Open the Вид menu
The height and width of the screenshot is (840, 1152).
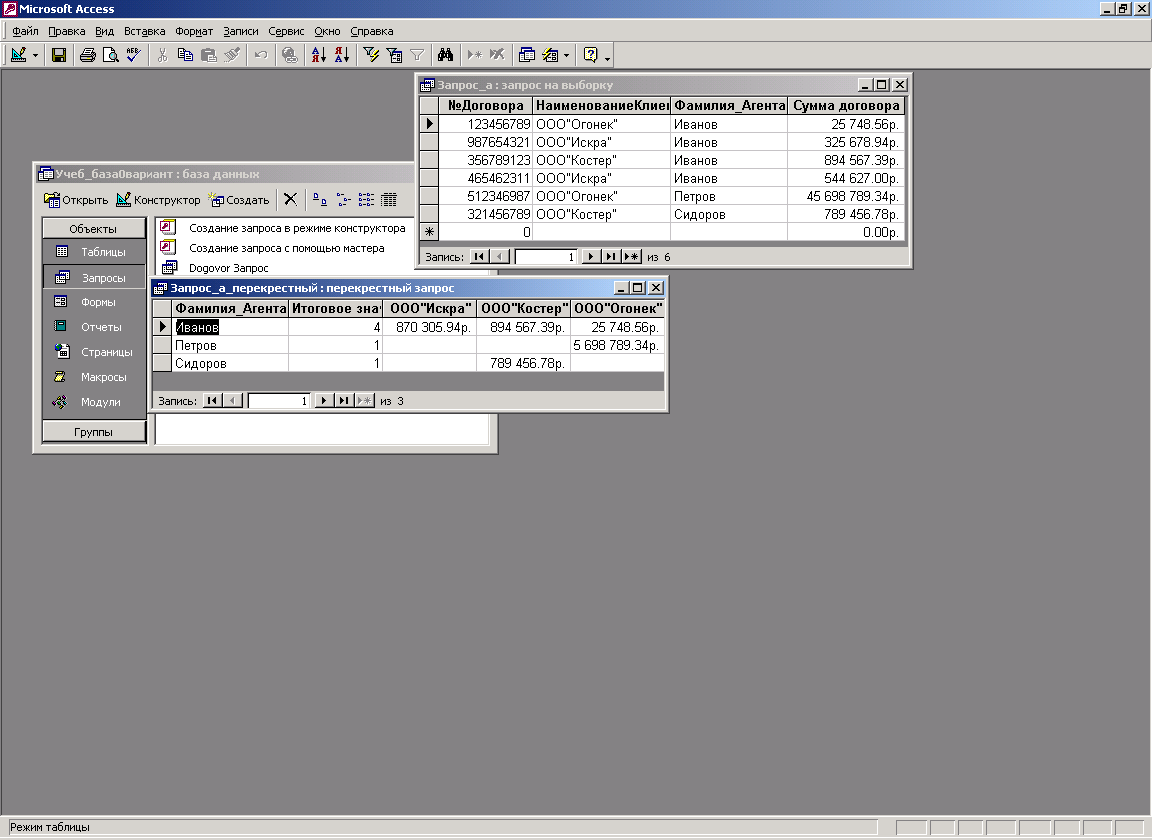[104, 31]
